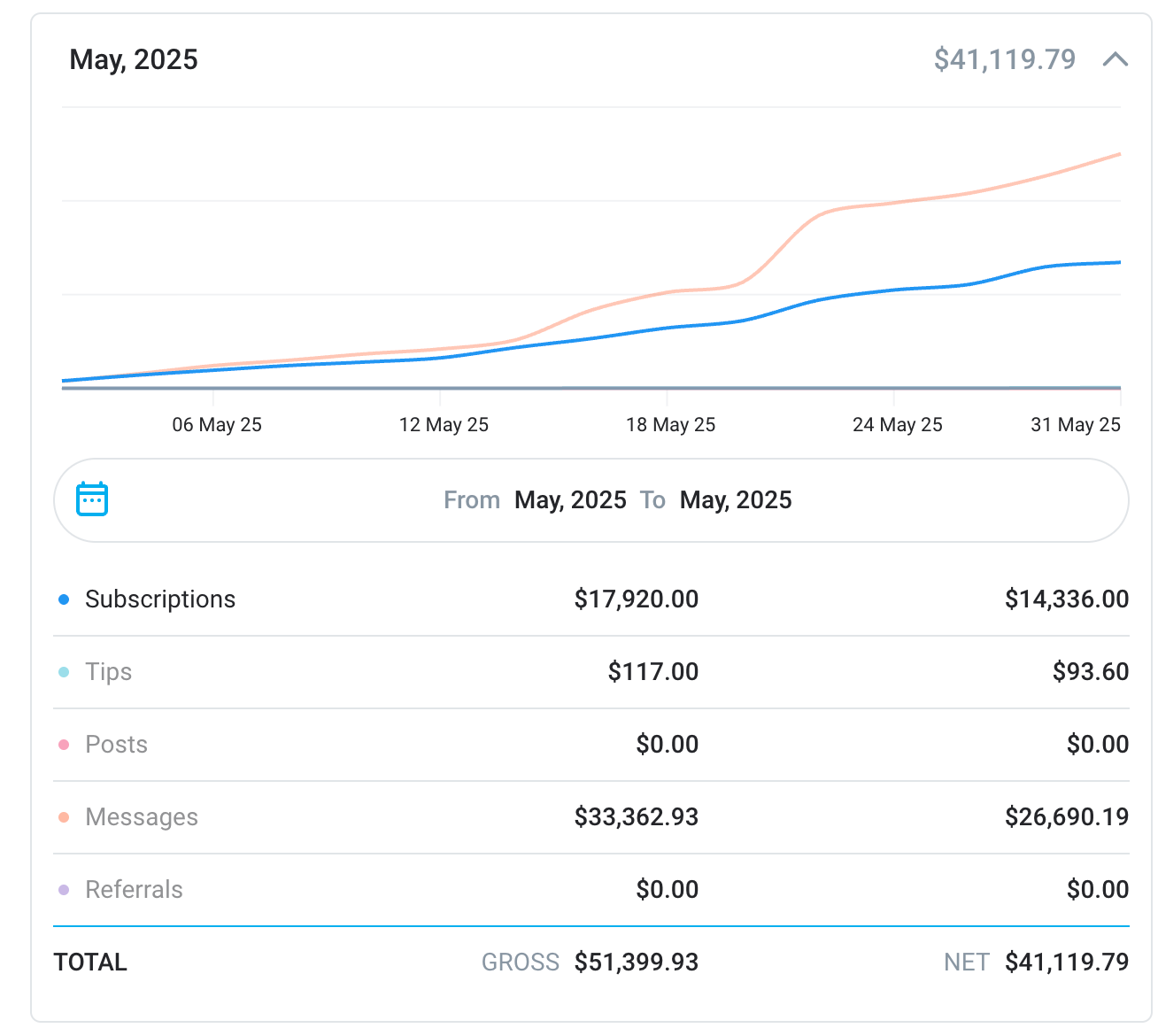Toggle the Messages series visibility

tap(141, 817)
